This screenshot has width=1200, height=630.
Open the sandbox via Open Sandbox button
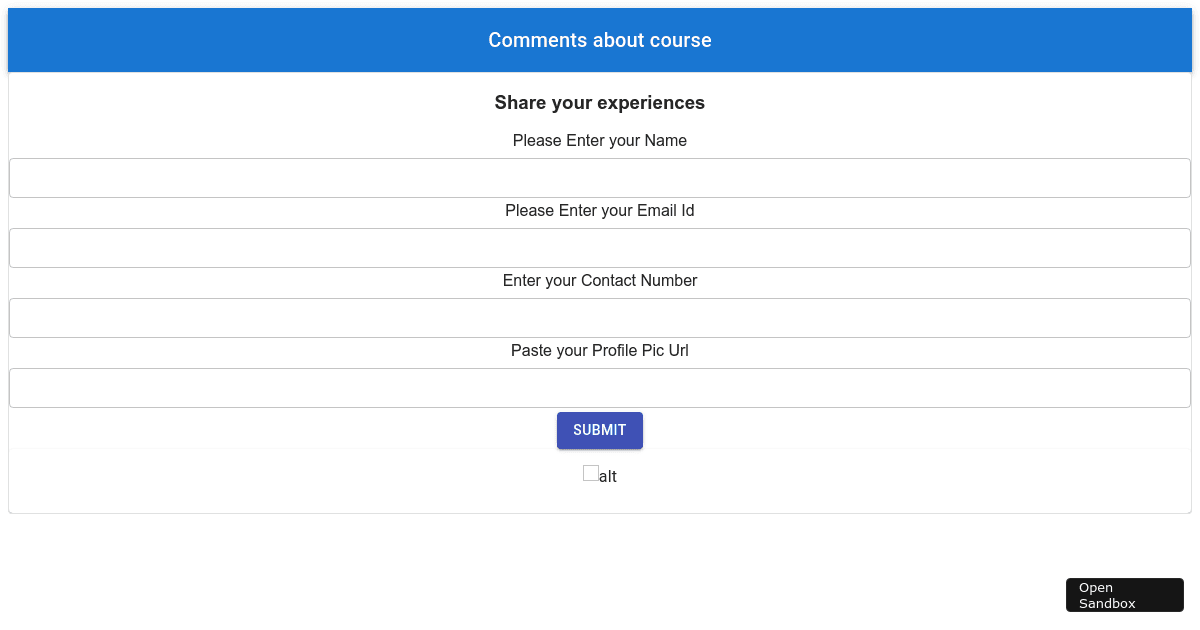1125,595
